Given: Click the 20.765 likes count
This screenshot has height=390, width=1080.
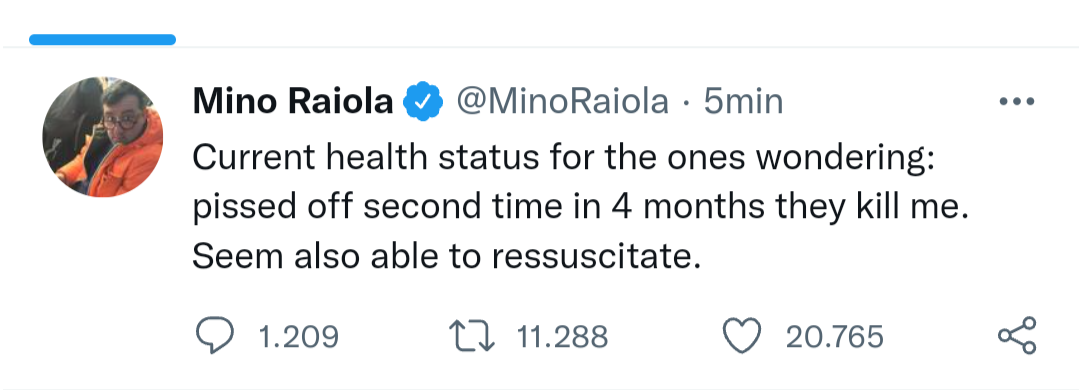Looking at the screenshot, I should click(x=834, y=337).
